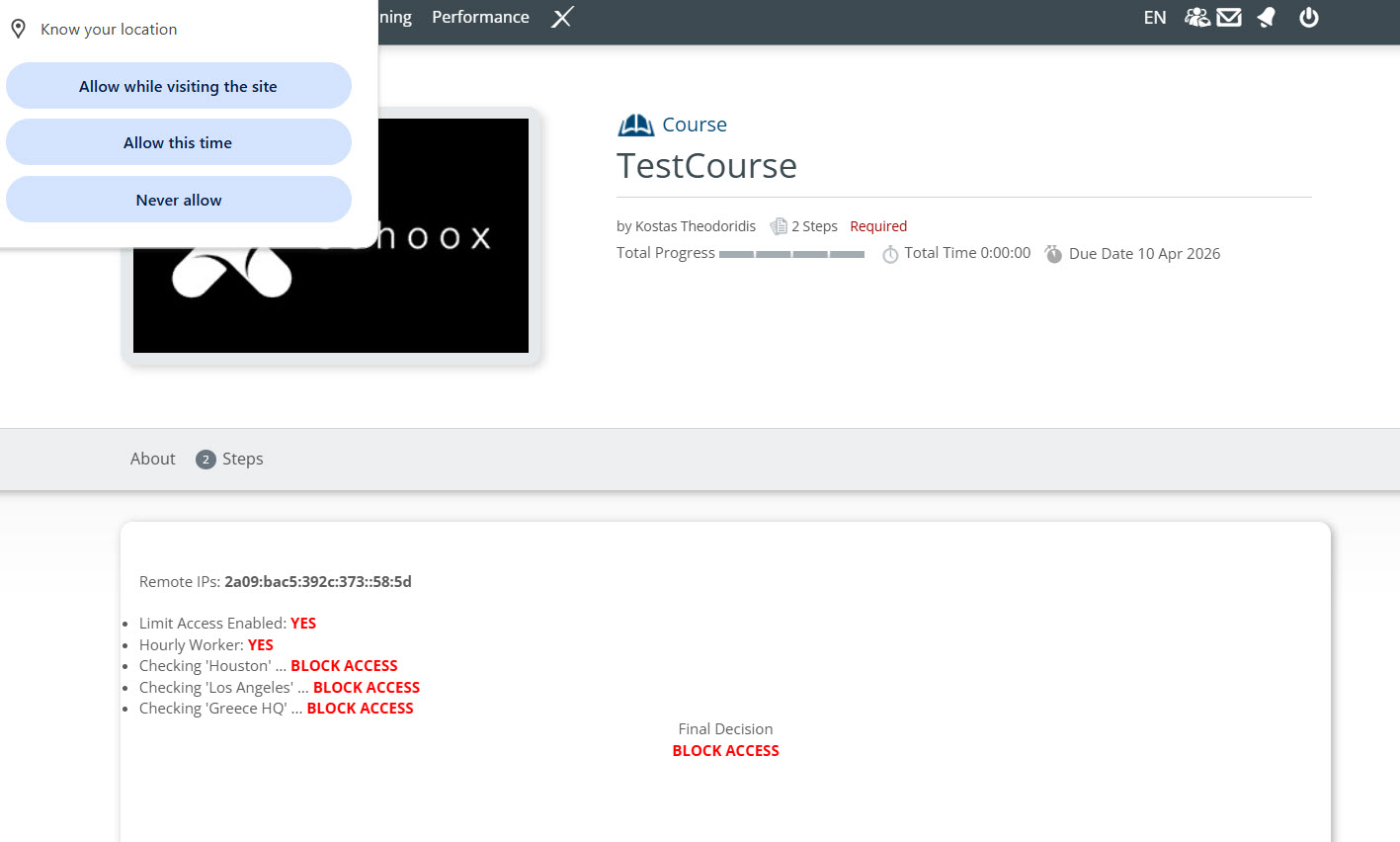Allow location while visiting the site
The height and width of the screenshot is (842, 1400).
coord(179,86)
